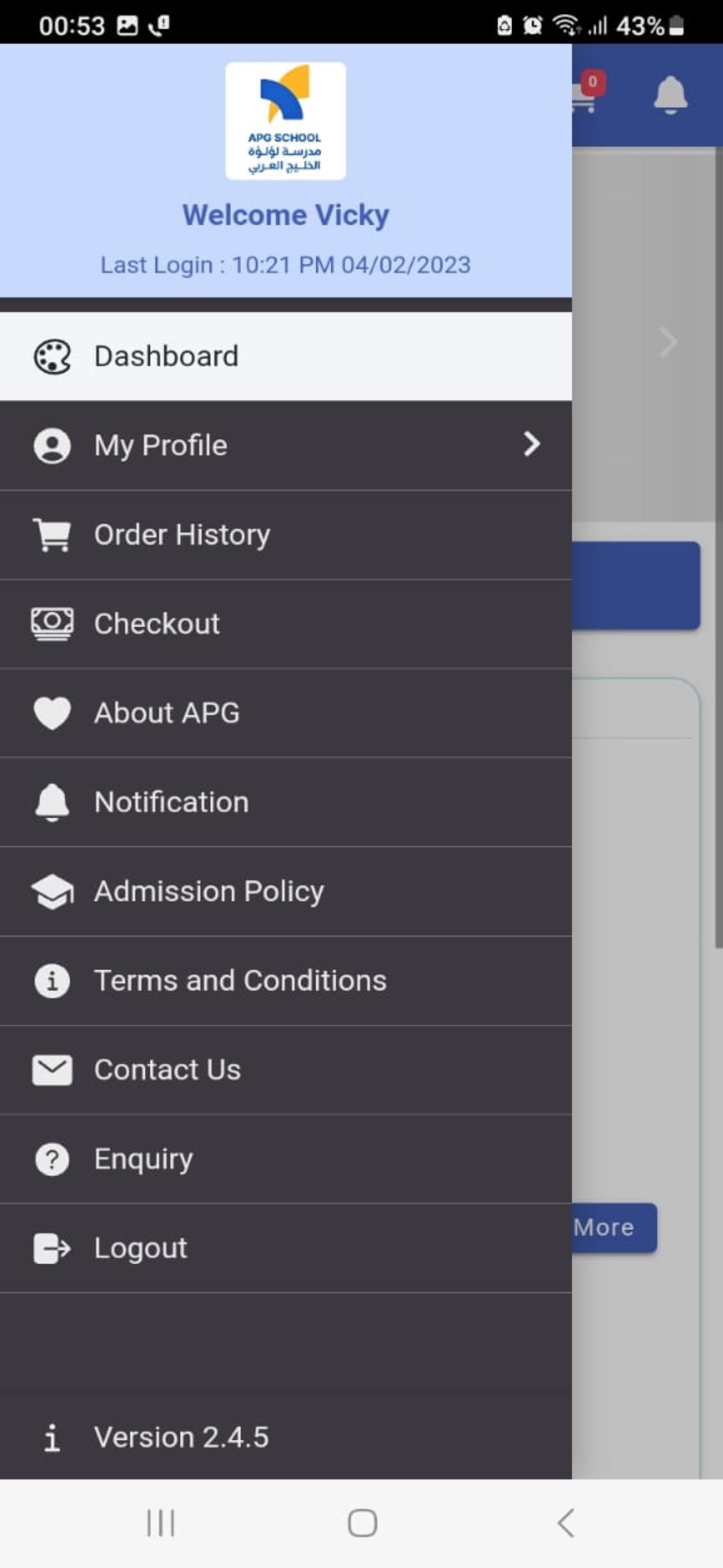Click the Version 2.4.5 info label
This screenshot has width=723, height=1568.
coord(182,1437)
